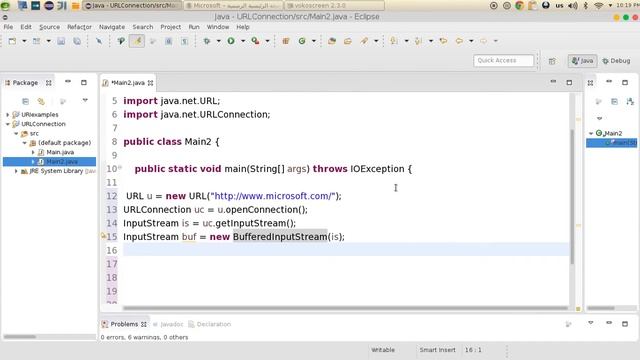The height and width of the screenshot is (360, 640).
Task: Click the Search pencil toolbar icon
Action: point(364,41)
